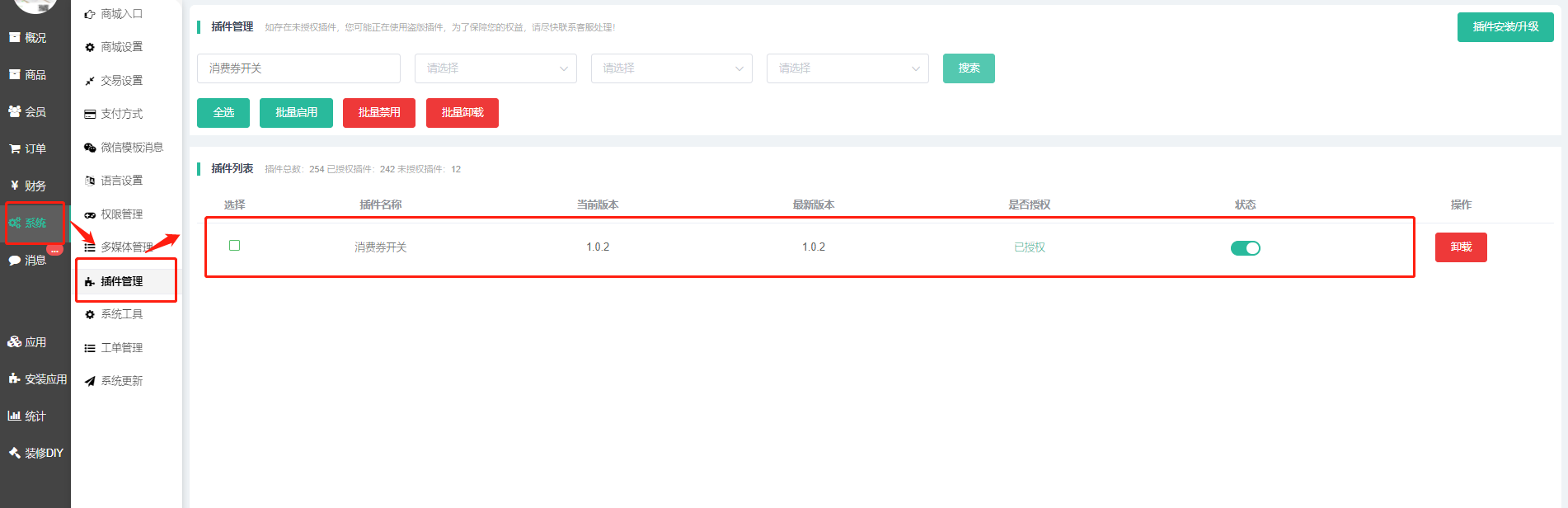Open 多媒体管理 submenu item
Screen dimensions: 1568x508
click(x=126, y=247)
